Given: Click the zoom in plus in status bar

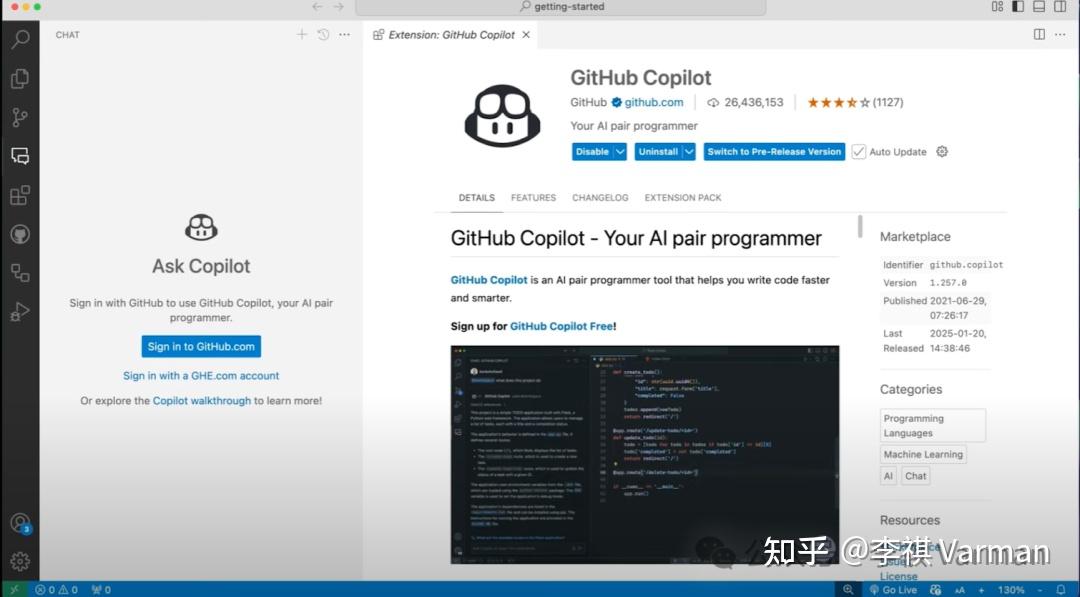Looking at the screenshot, I should [982, 589].
